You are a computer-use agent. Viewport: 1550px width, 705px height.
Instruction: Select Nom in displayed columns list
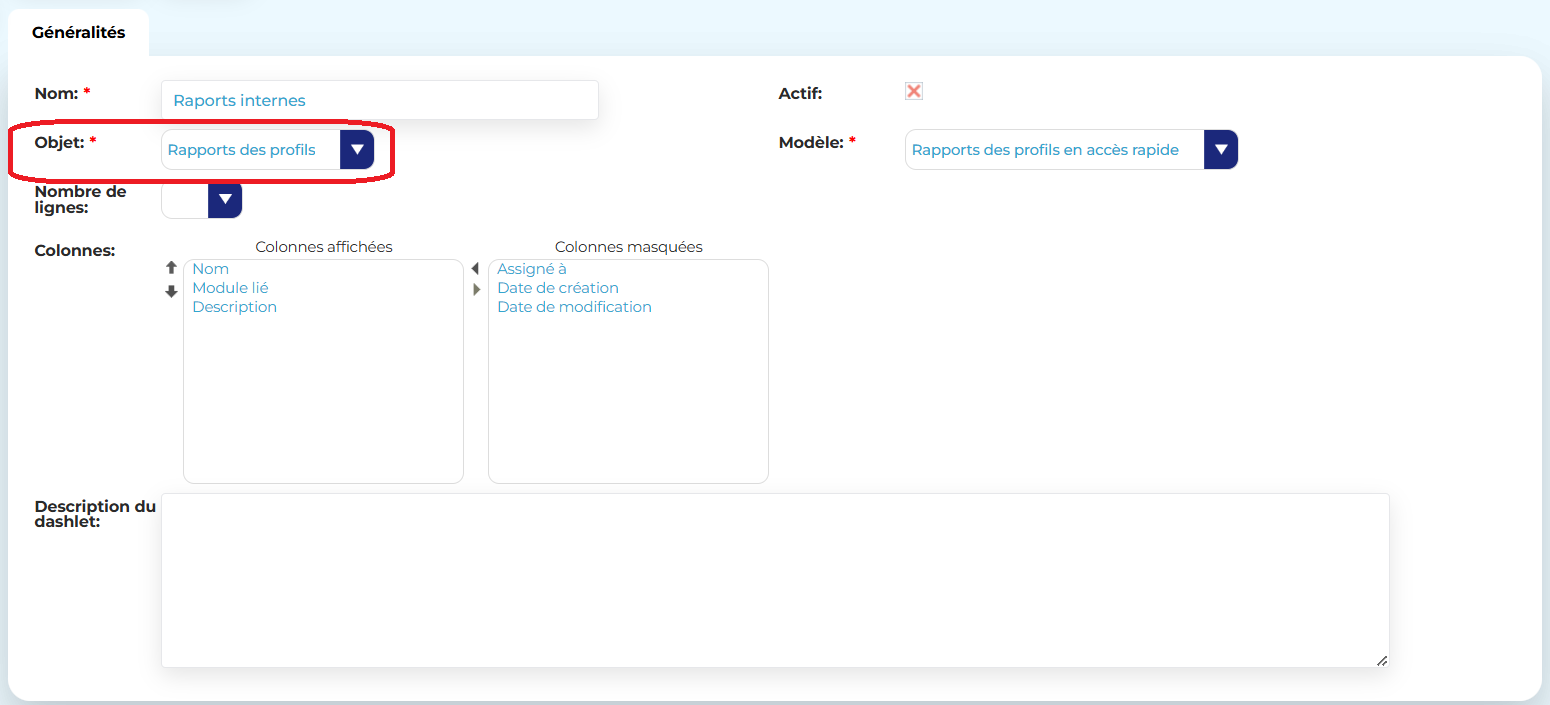click(x=211, y=269)
